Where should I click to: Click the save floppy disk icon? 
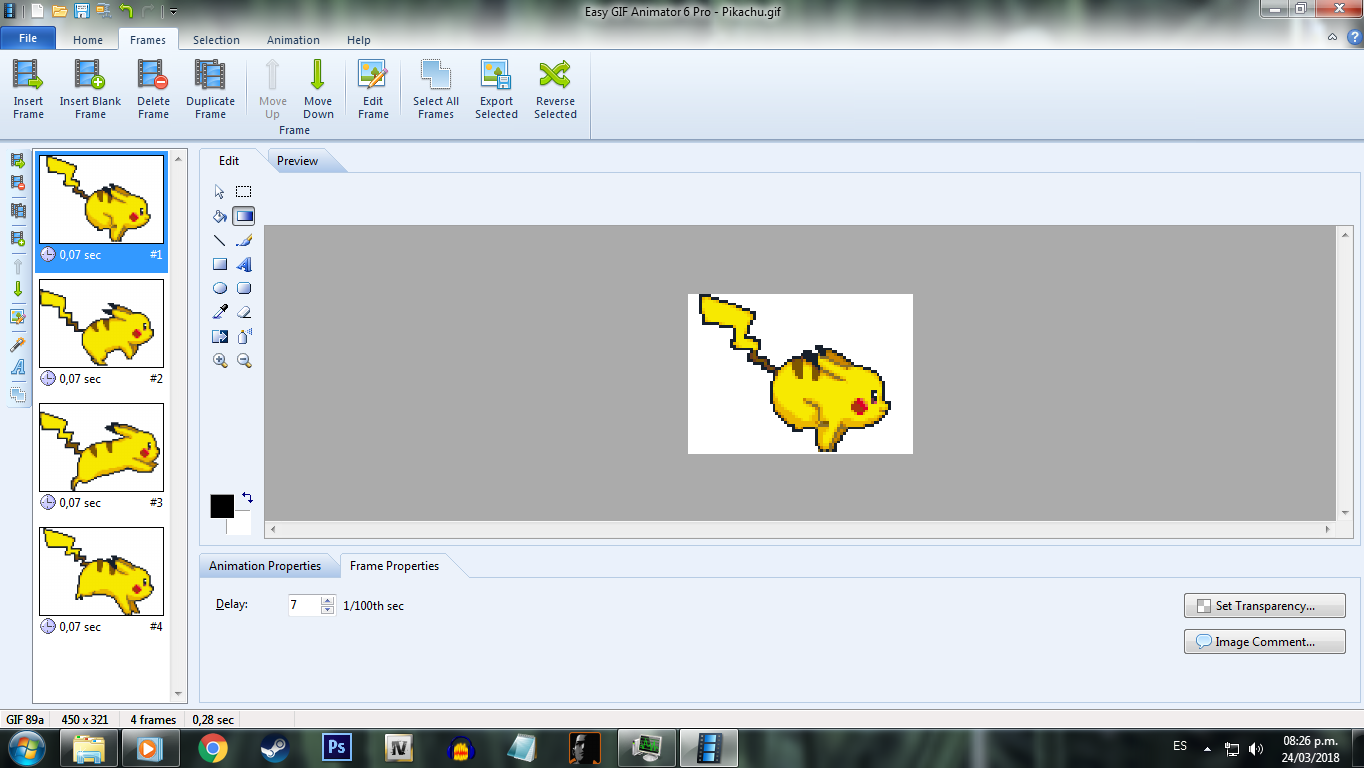pos(81,11)
